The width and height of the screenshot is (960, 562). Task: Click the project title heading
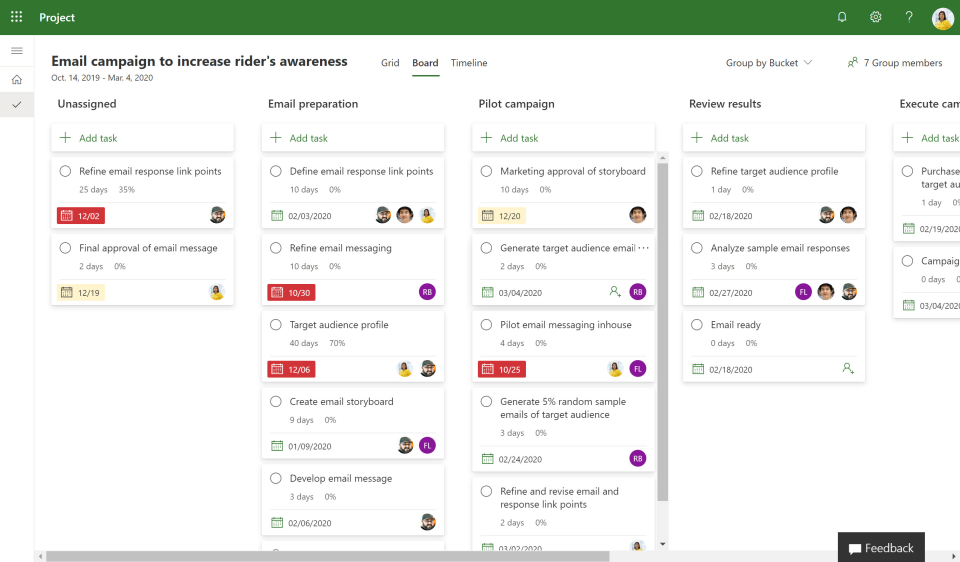(199, 61)
